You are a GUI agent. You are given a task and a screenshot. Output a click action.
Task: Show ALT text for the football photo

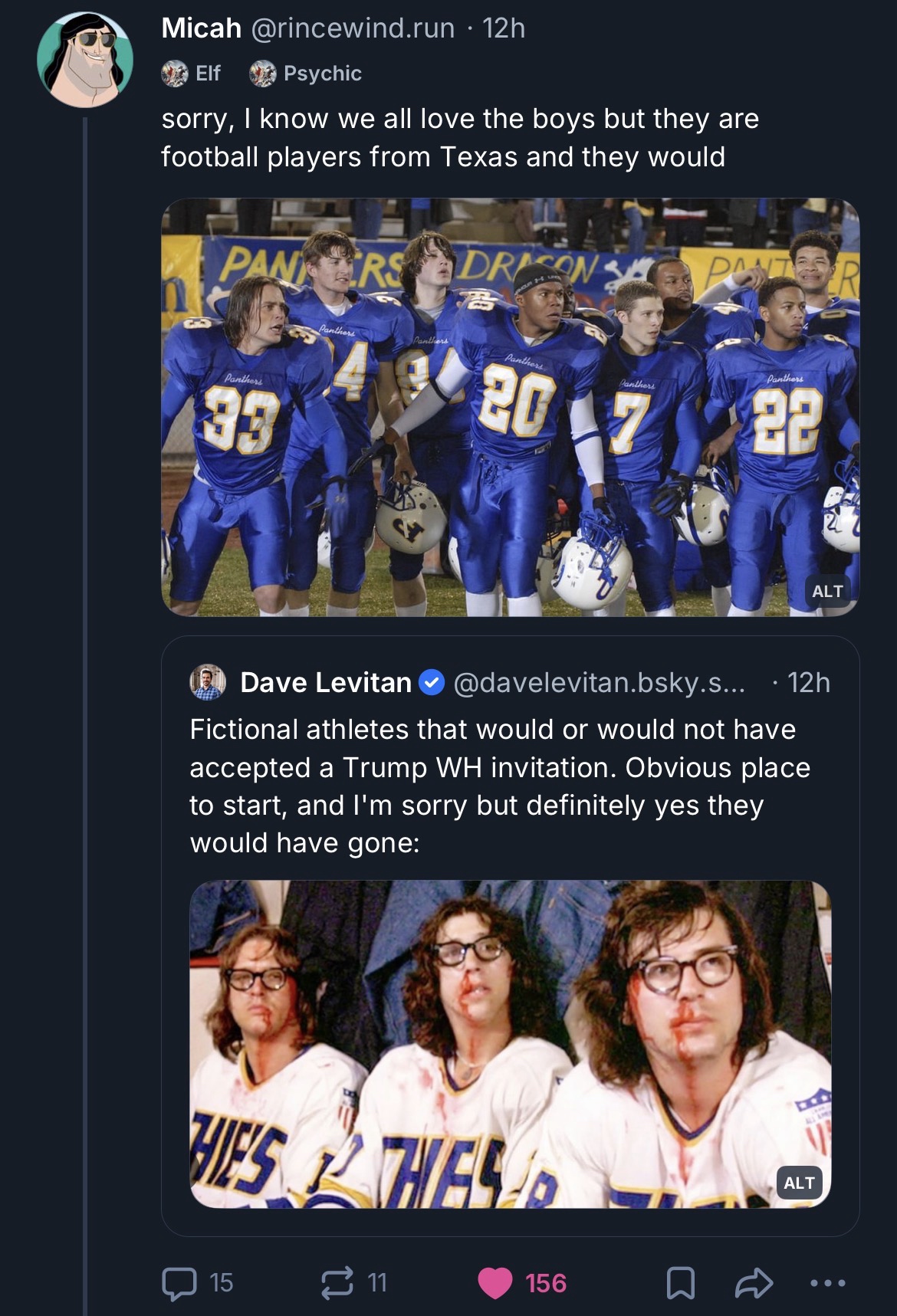coord(827,591)
